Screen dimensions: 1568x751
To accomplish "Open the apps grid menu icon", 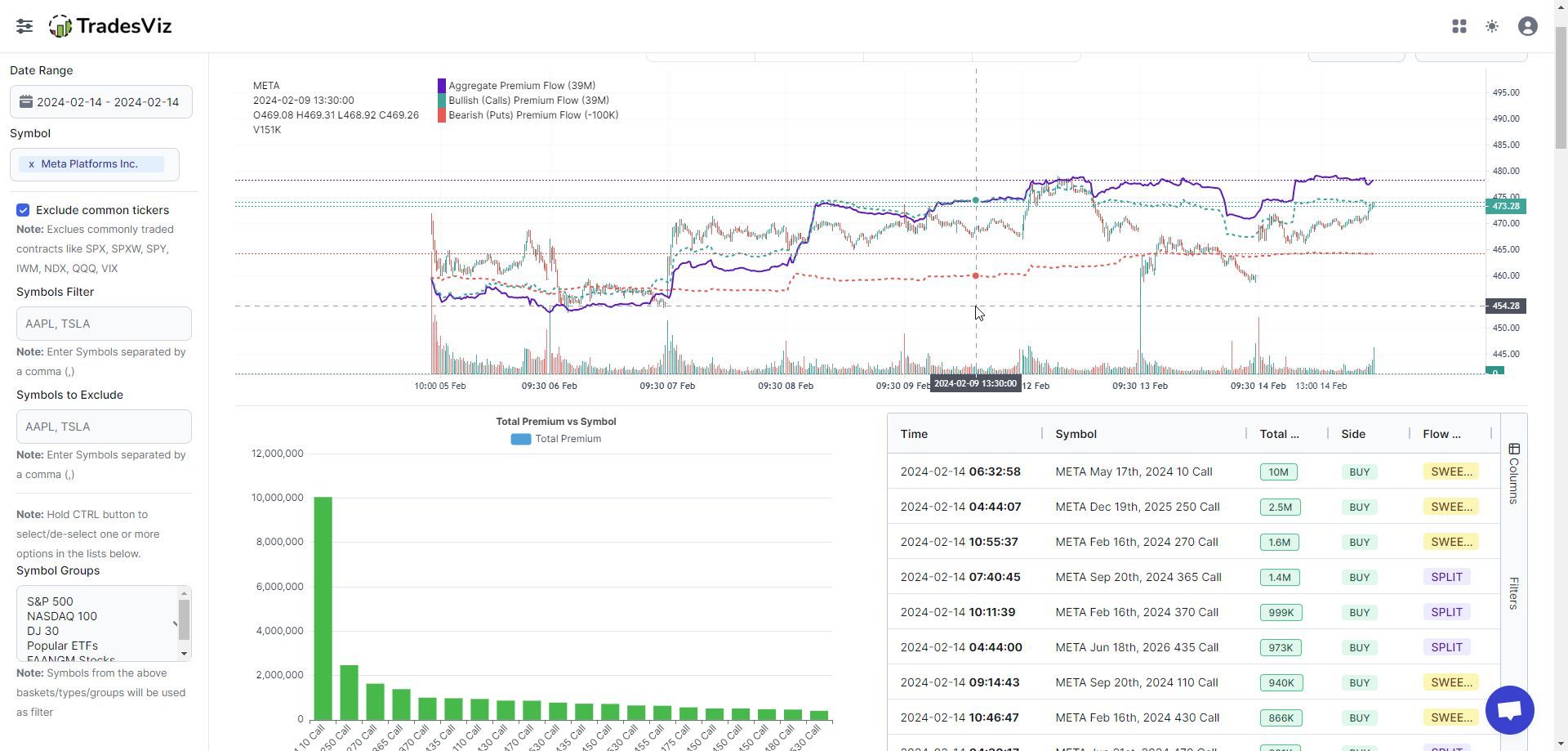I will pyautogui.click(x=1459, y=26).
